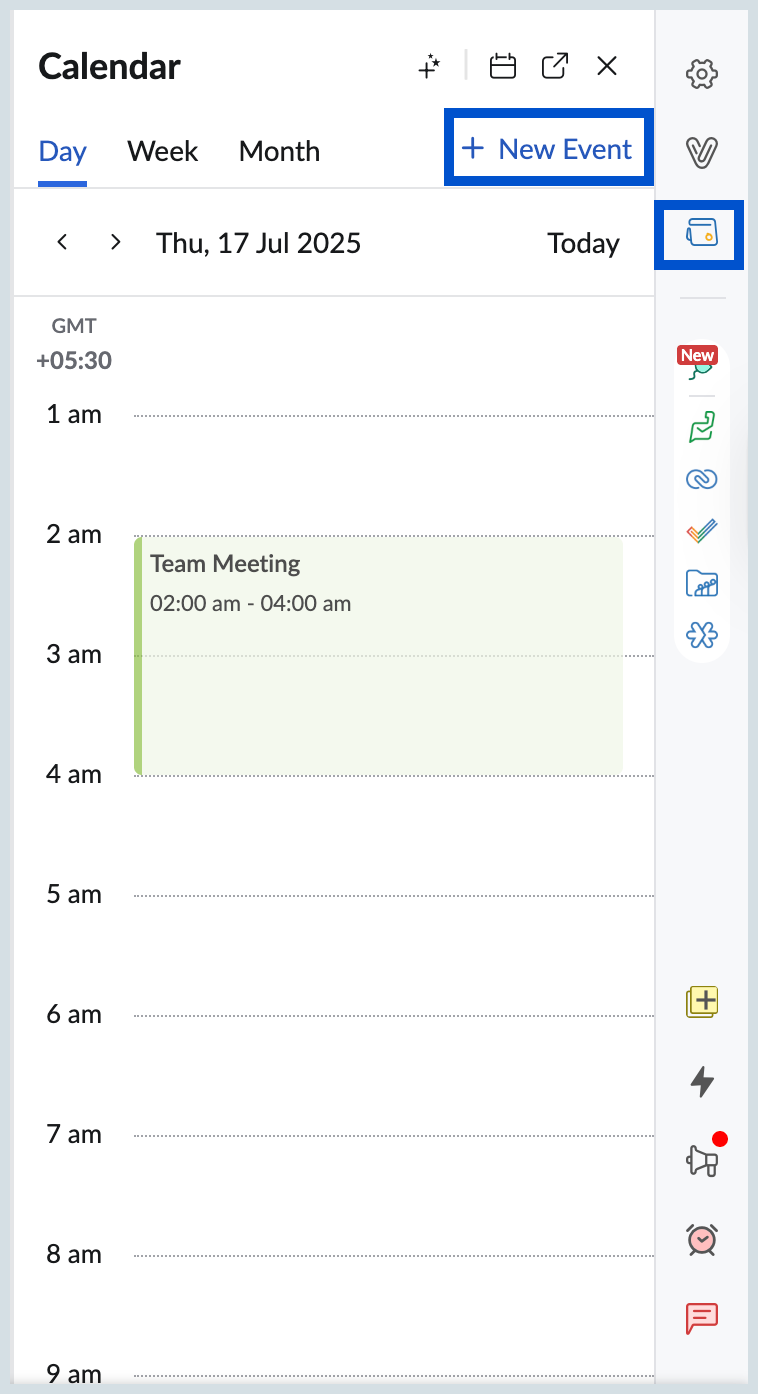
Task: Open the sticky notes icon
Action: coord(701,1001)
